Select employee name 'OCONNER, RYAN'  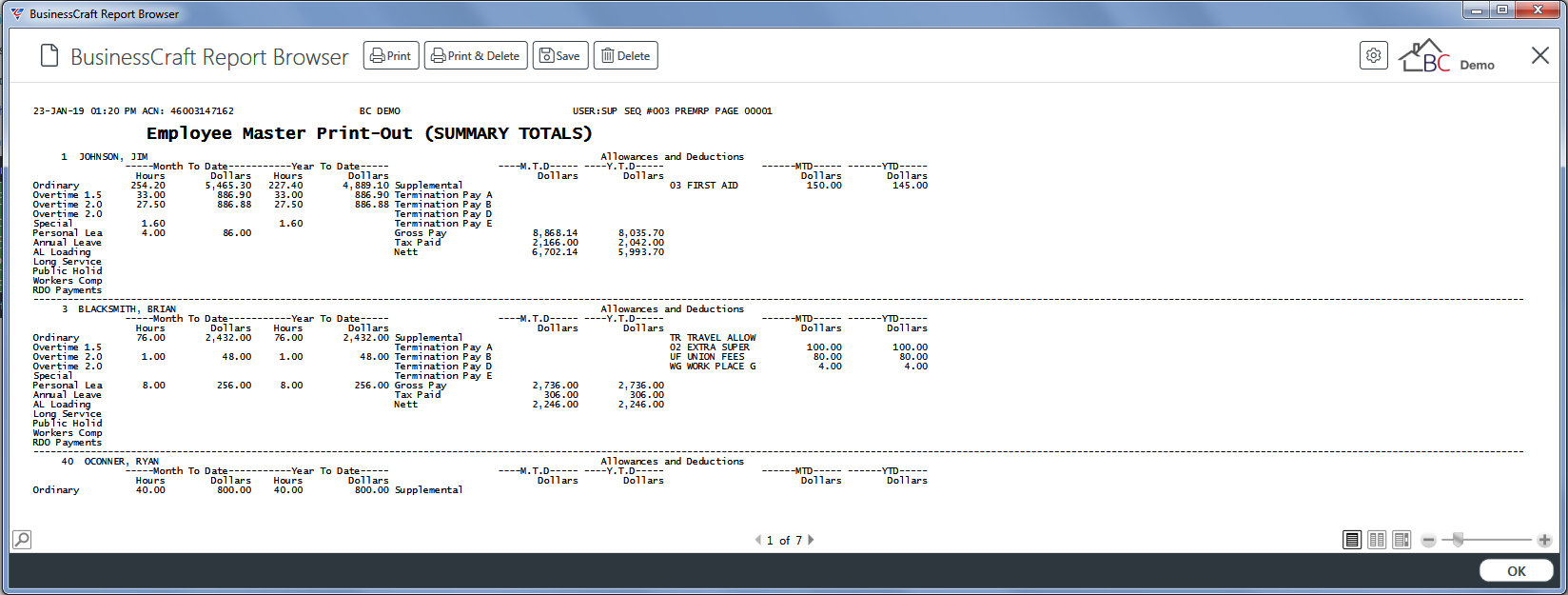click(x=122, y=462)
